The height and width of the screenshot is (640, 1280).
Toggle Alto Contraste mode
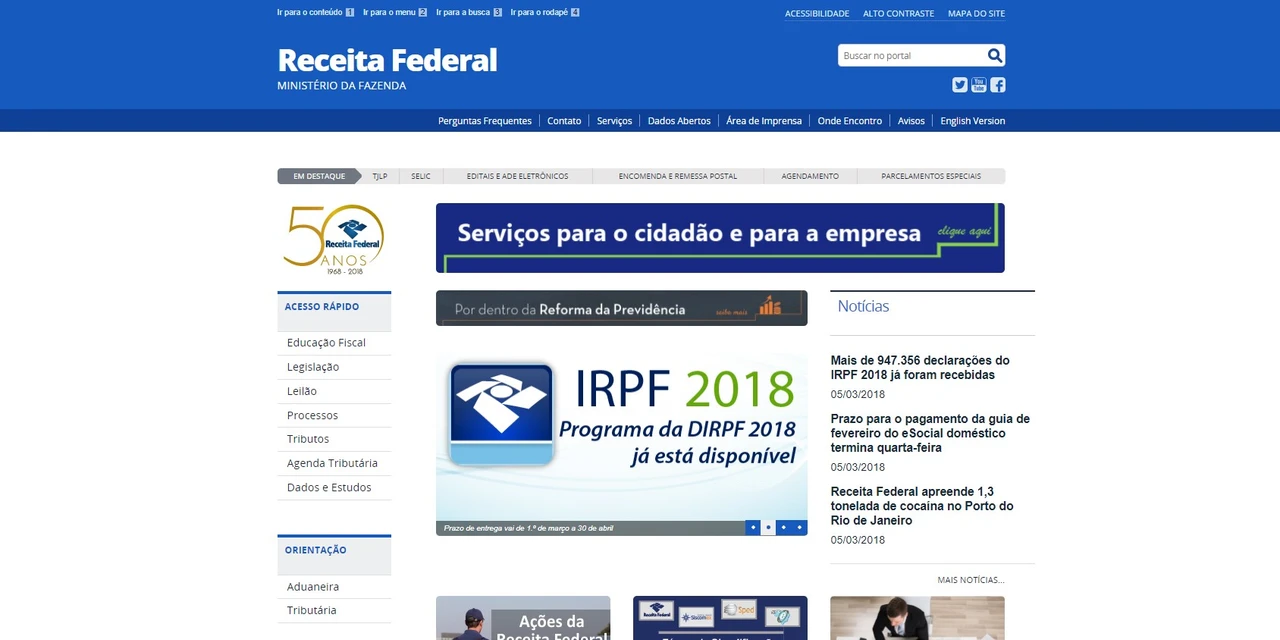898,14
